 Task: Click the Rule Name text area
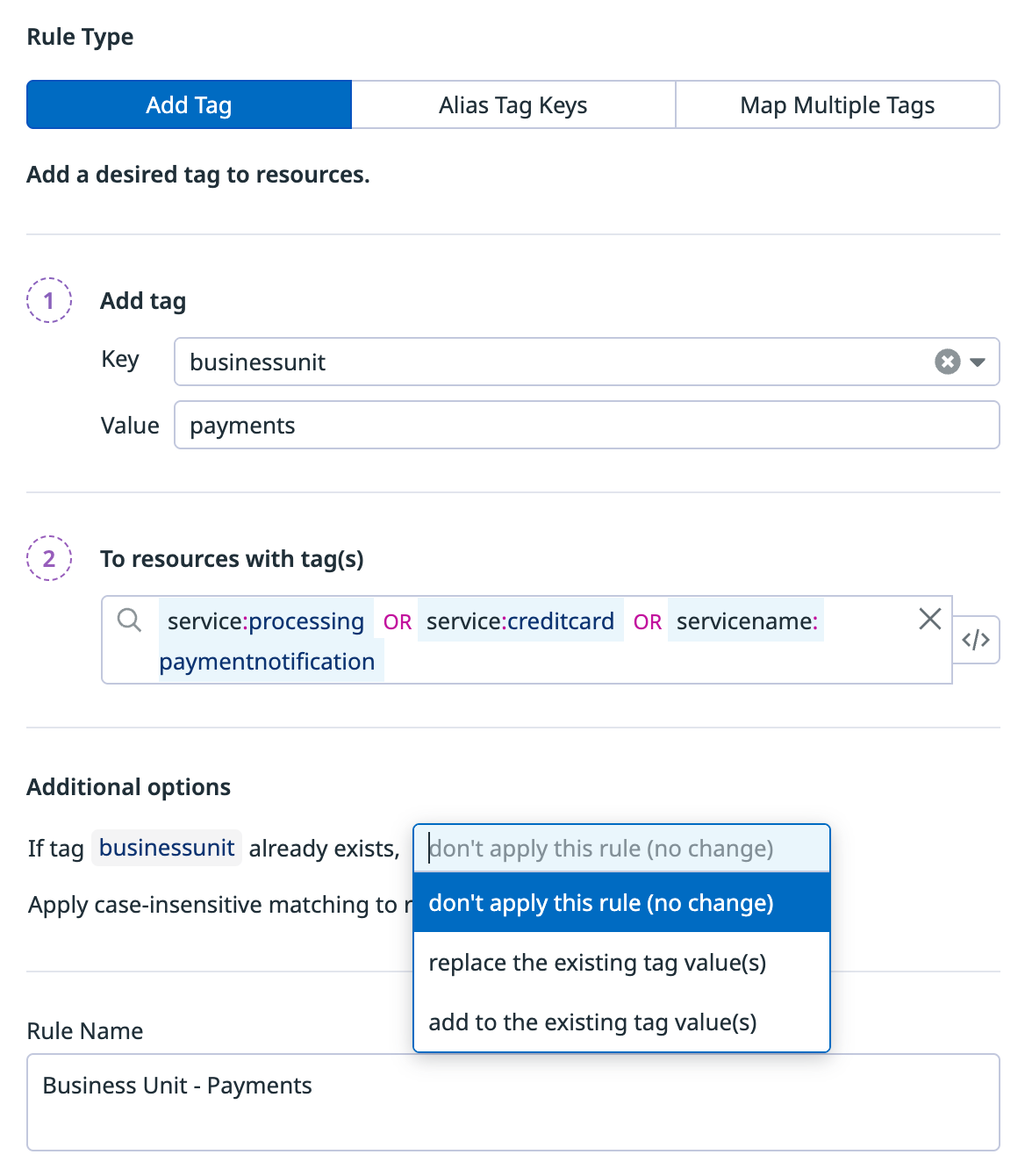pyautogui.click(x=512, y=1101)
